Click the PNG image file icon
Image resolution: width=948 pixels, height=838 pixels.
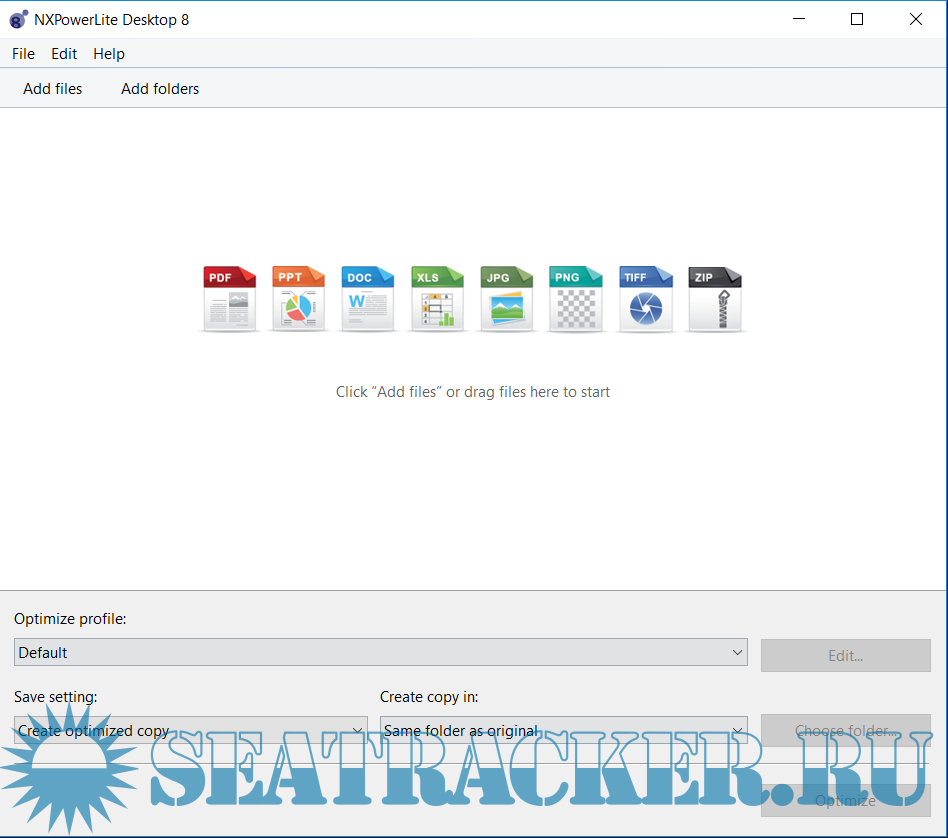[x=576, y=298]
